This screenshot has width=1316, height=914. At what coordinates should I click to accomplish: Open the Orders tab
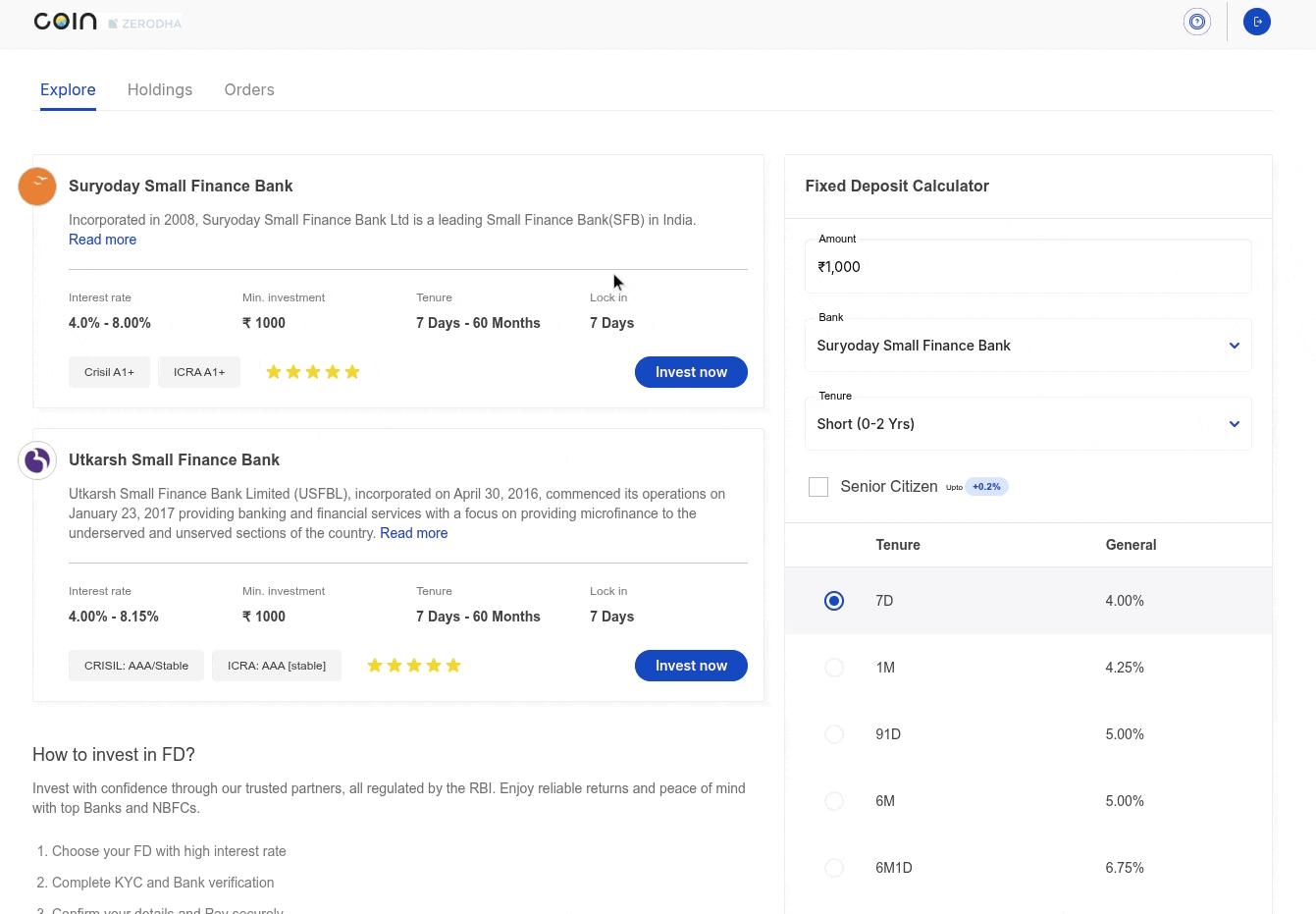249,89
